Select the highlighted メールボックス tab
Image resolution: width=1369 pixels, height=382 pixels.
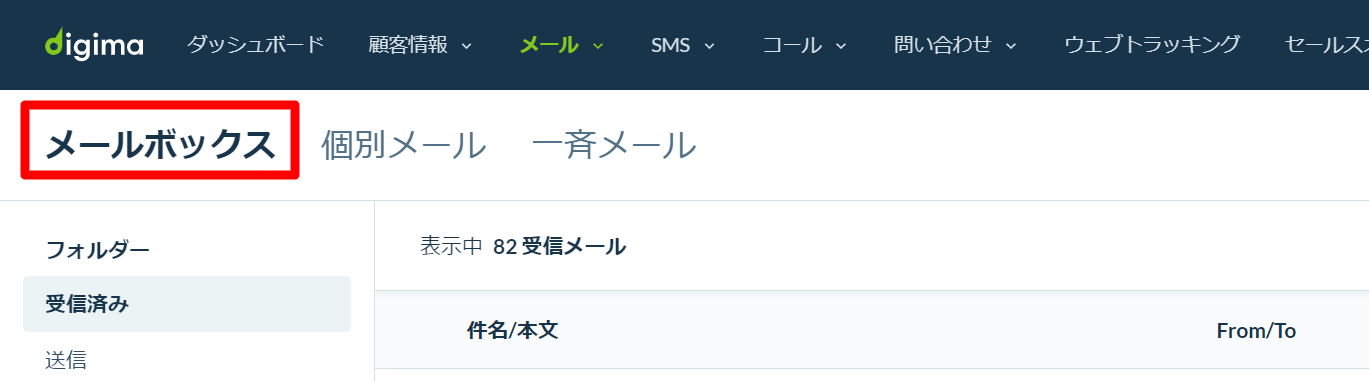(160, 146)
